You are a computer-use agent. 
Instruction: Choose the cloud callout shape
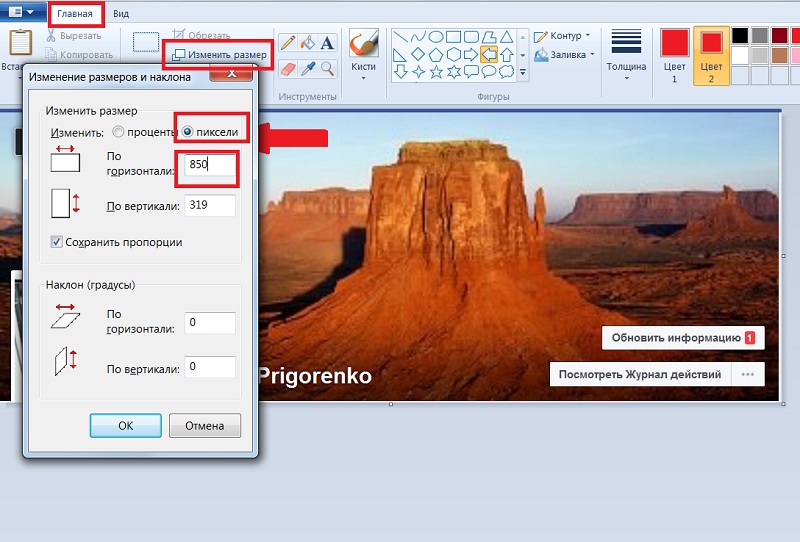pyautogui.click(x=507, y=71)
